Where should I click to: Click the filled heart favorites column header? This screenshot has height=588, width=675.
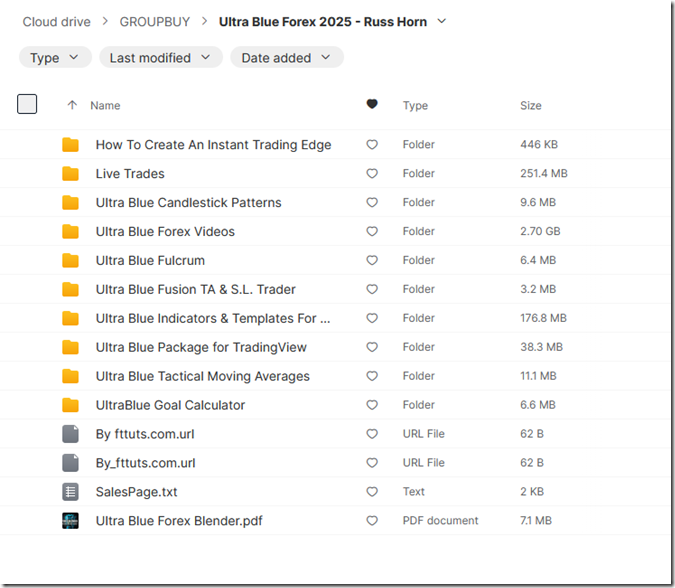pyautogui.click(x=372, y=104)
